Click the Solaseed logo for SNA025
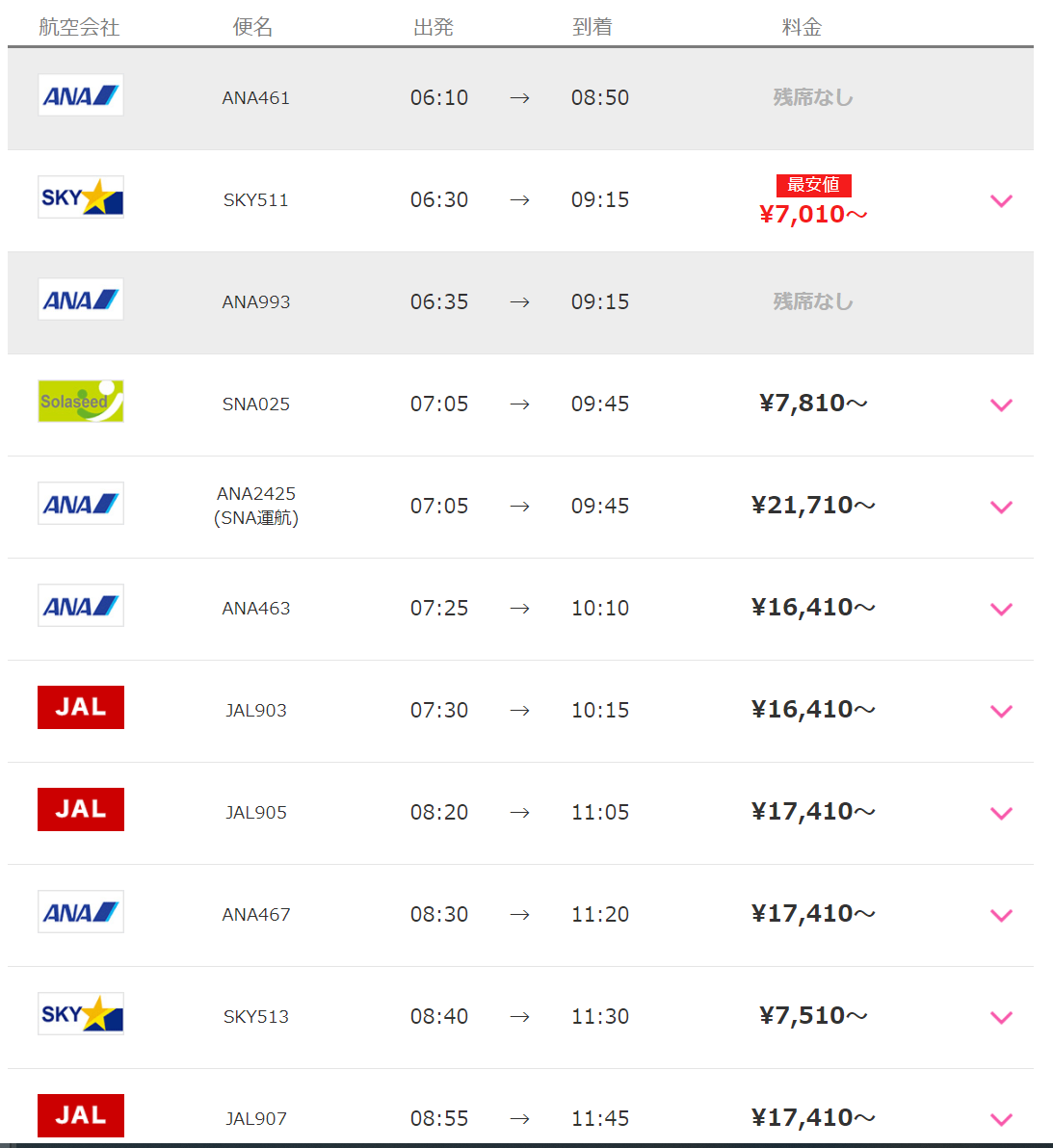The width and height of the screenshot is (1053, 1148). 81,402
